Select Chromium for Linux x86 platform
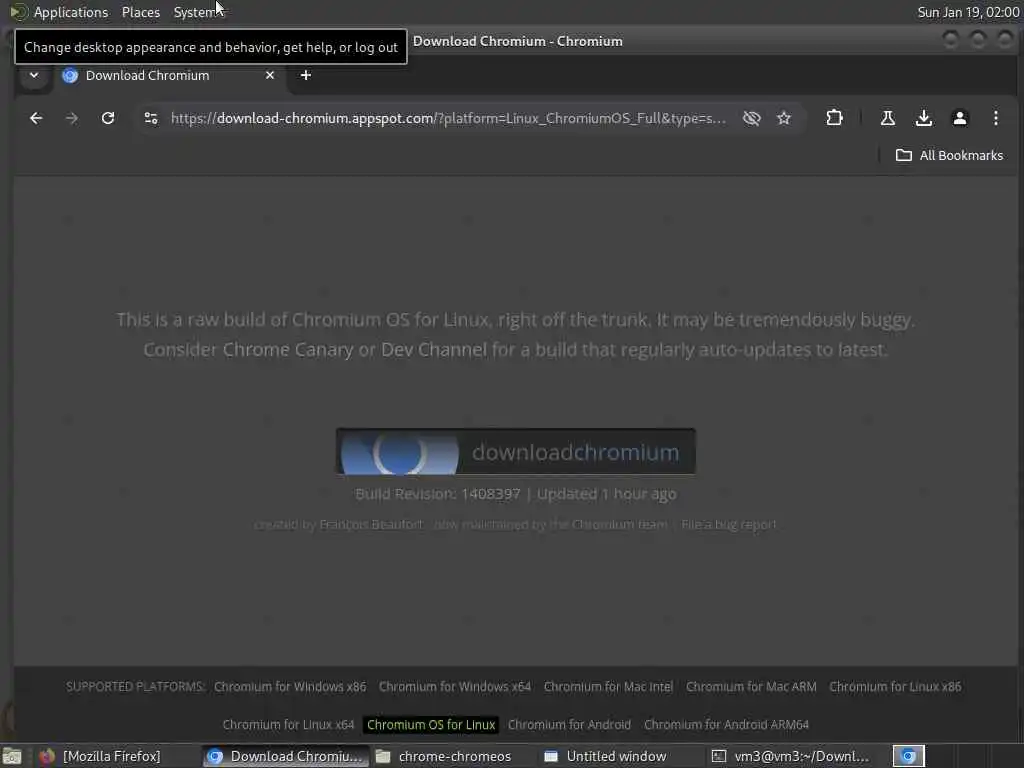This screenshot has height=768, width=1024. [895, 686]
